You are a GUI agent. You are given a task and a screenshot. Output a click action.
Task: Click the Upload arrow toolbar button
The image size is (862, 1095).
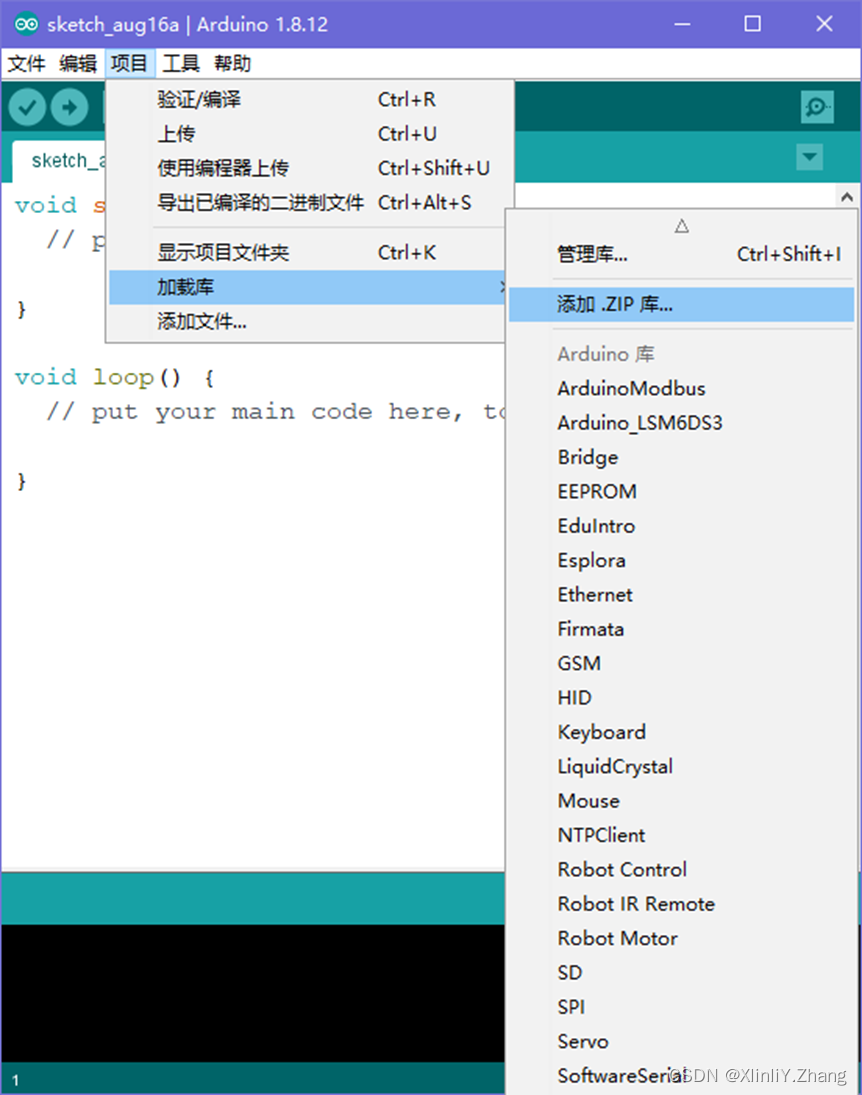(69, 108)
